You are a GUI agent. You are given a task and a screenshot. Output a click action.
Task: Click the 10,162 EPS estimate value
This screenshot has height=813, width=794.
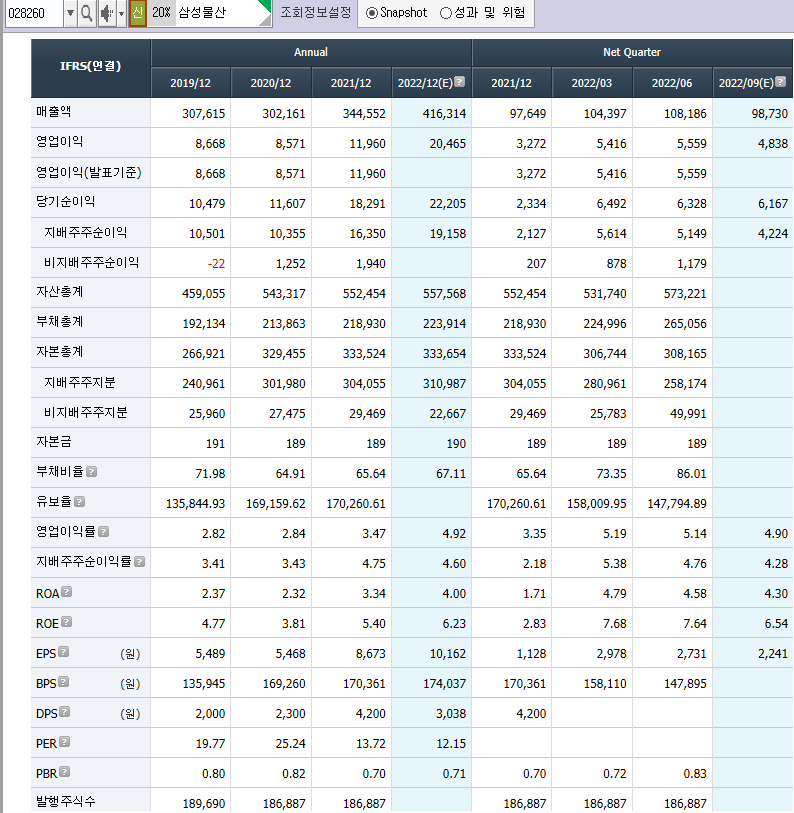(448, 654)
